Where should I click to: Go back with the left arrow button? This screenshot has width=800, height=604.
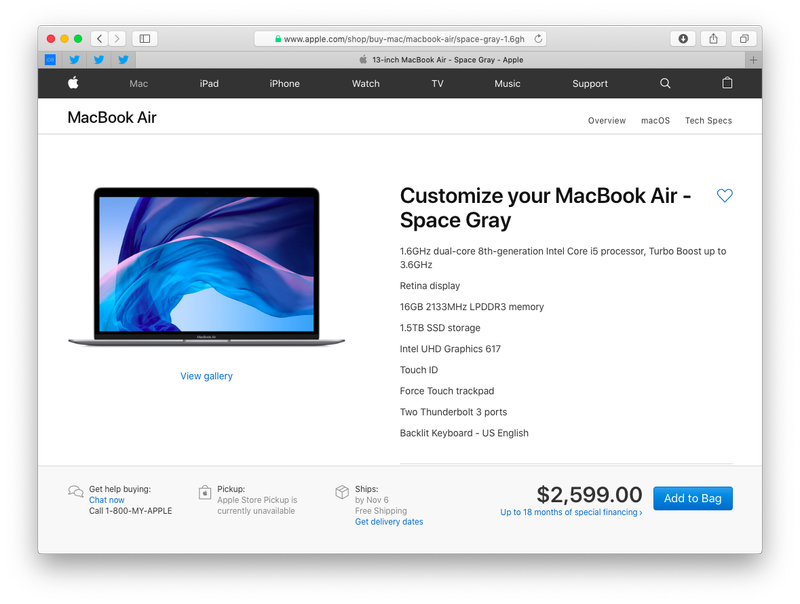tap(99, 39)
